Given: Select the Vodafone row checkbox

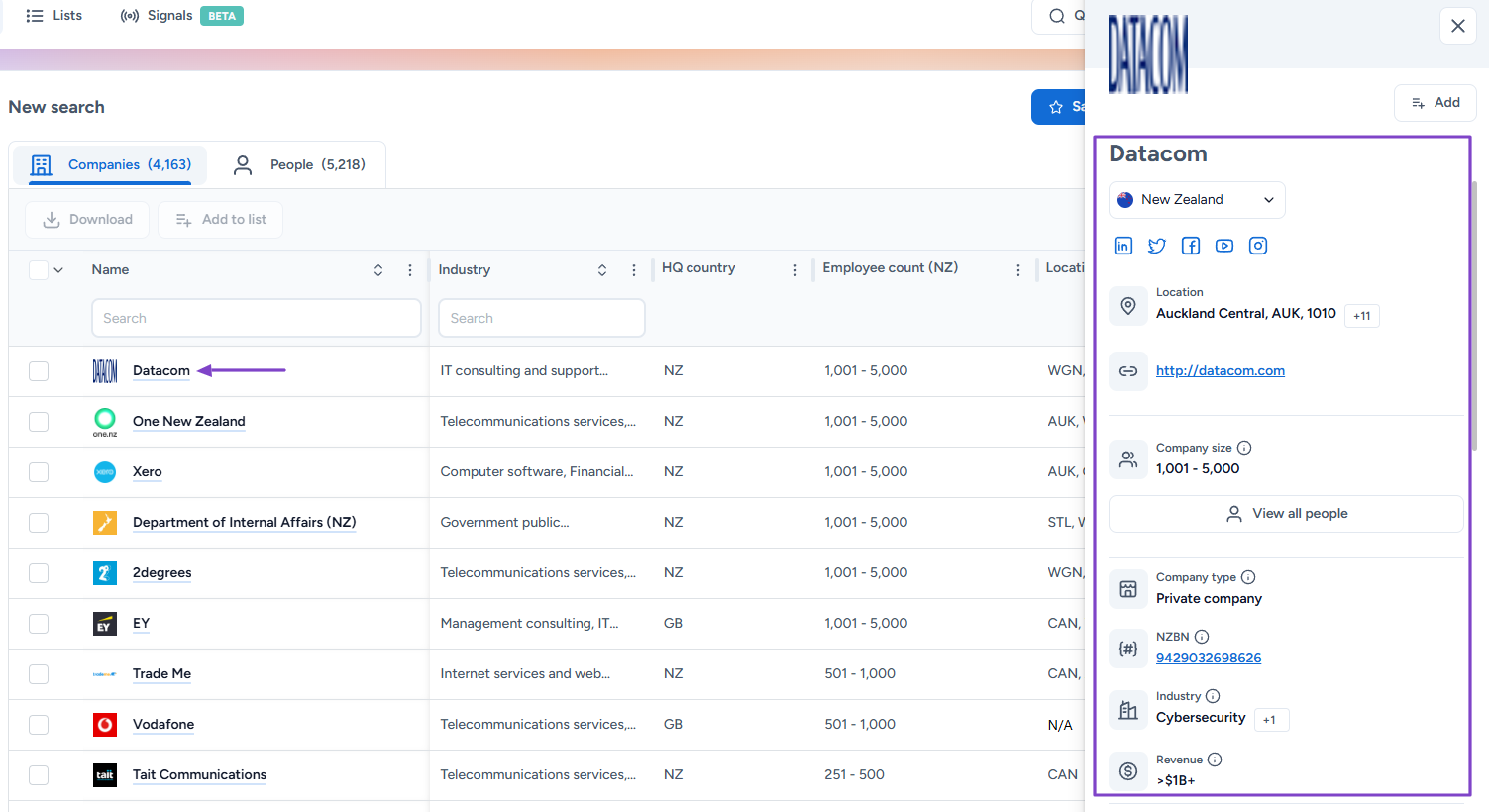Looking at the screenshot, I should (x=39, y=725).
